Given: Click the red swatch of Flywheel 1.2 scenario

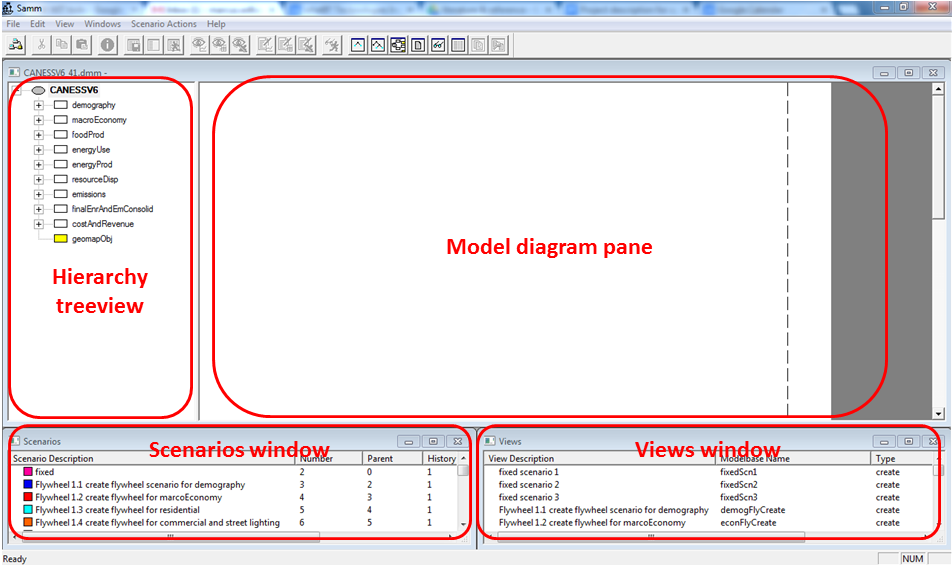Looking at the screenshot, I should [27, 497].
